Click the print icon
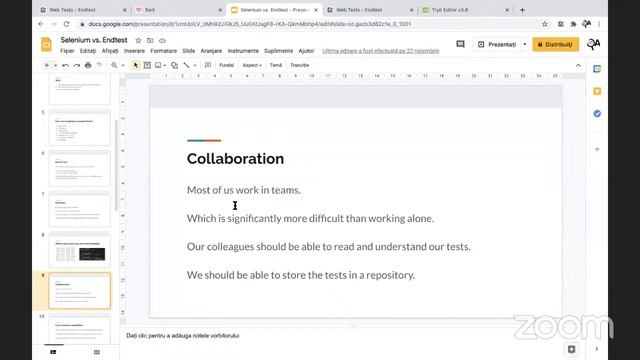640x360 pixels. (88, 65)
